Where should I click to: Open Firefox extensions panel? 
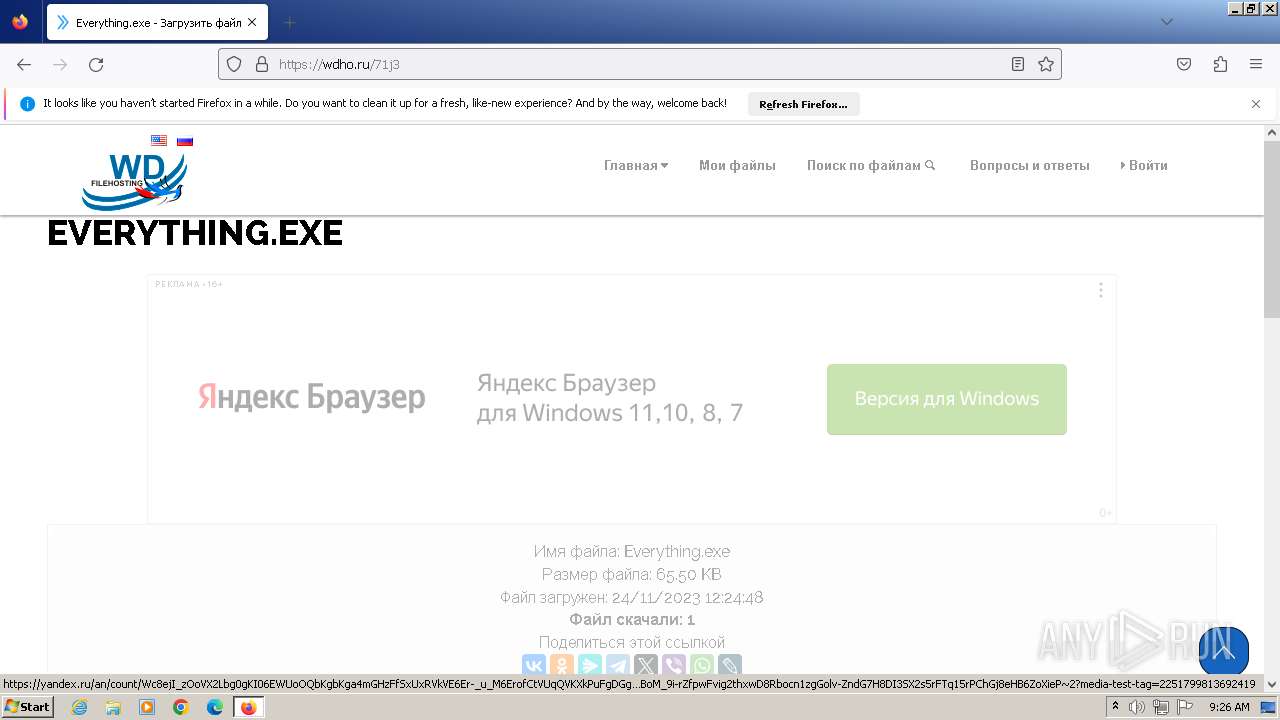tap(1220, 64)
